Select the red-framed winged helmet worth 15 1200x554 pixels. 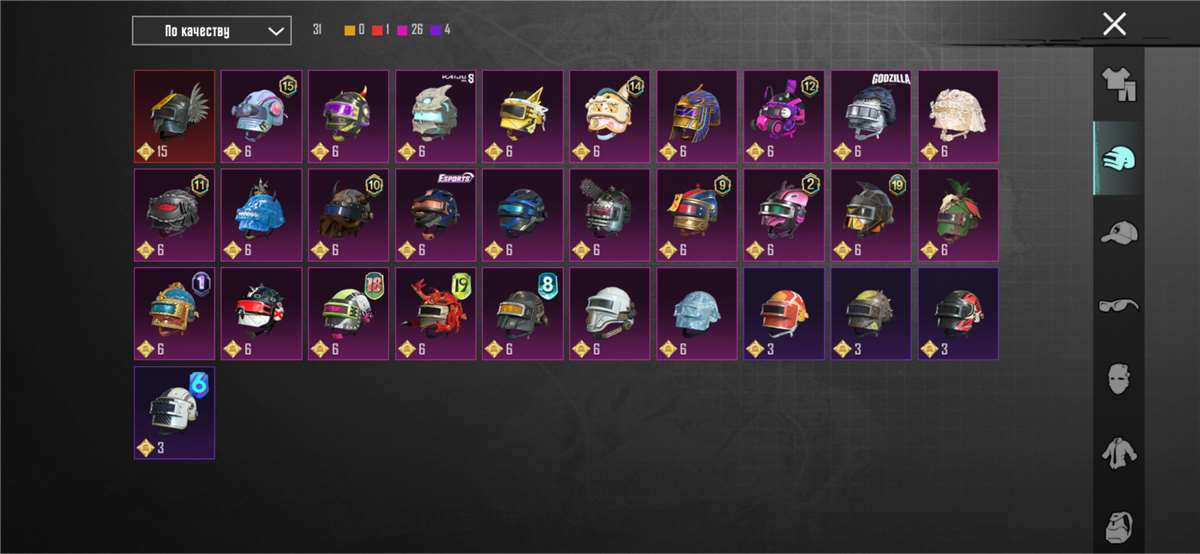175,116
